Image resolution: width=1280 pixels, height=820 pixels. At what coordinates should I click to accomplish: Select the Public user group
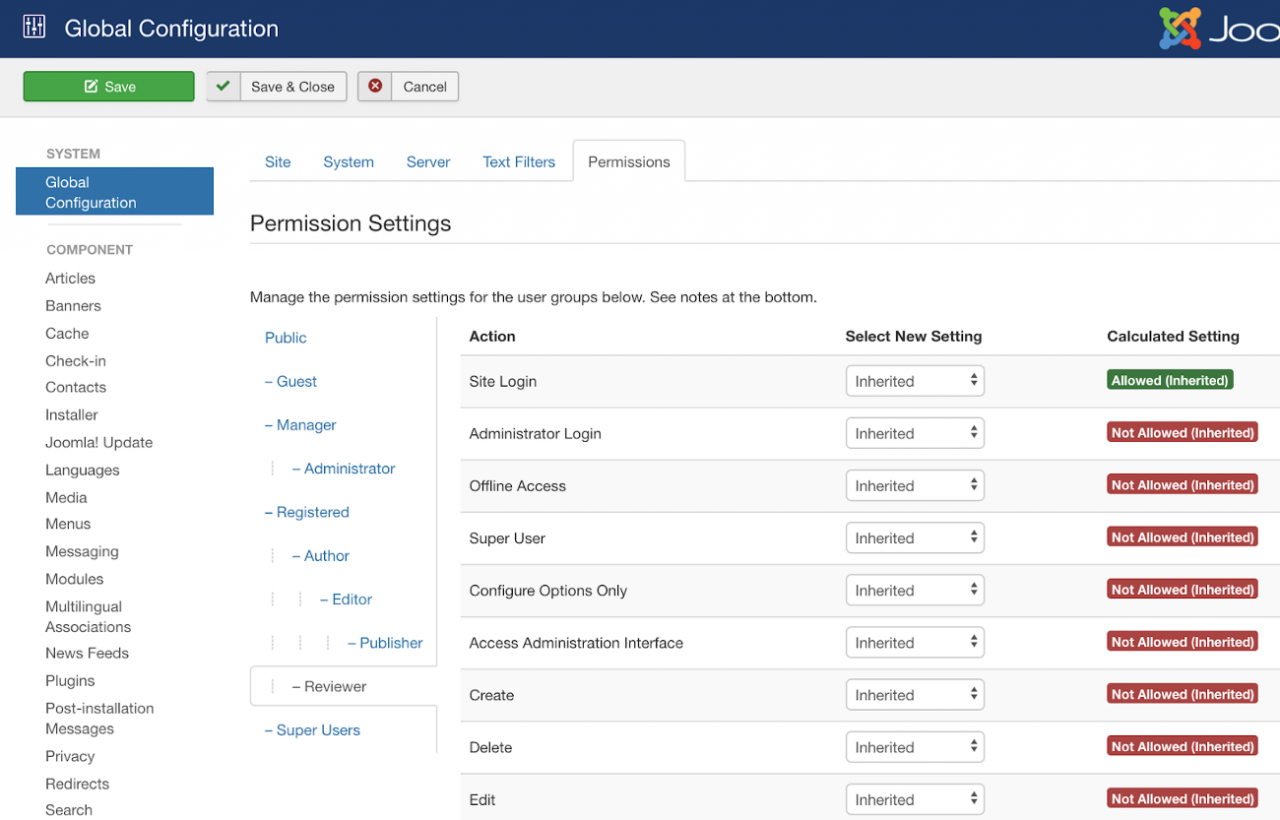point(286,338)
